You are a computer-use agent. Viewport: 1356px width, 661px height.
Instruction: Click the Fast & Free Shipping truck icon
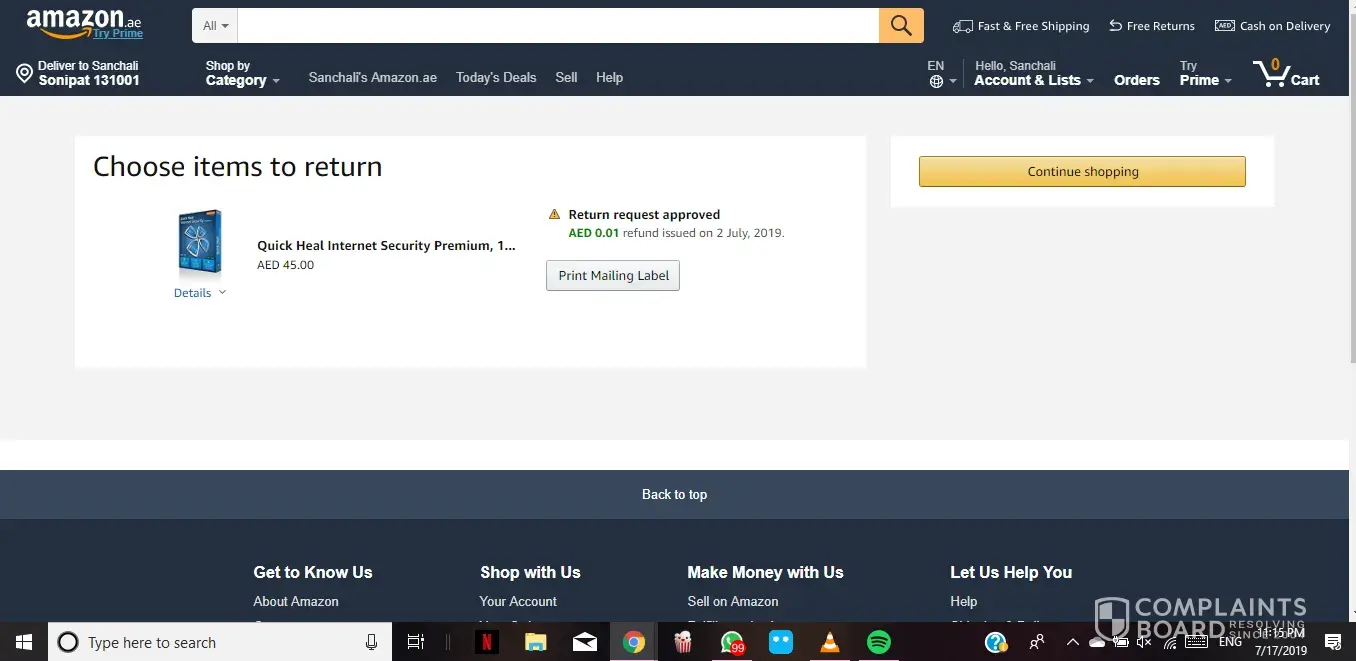pyautogui.click(x=962, y=26)
